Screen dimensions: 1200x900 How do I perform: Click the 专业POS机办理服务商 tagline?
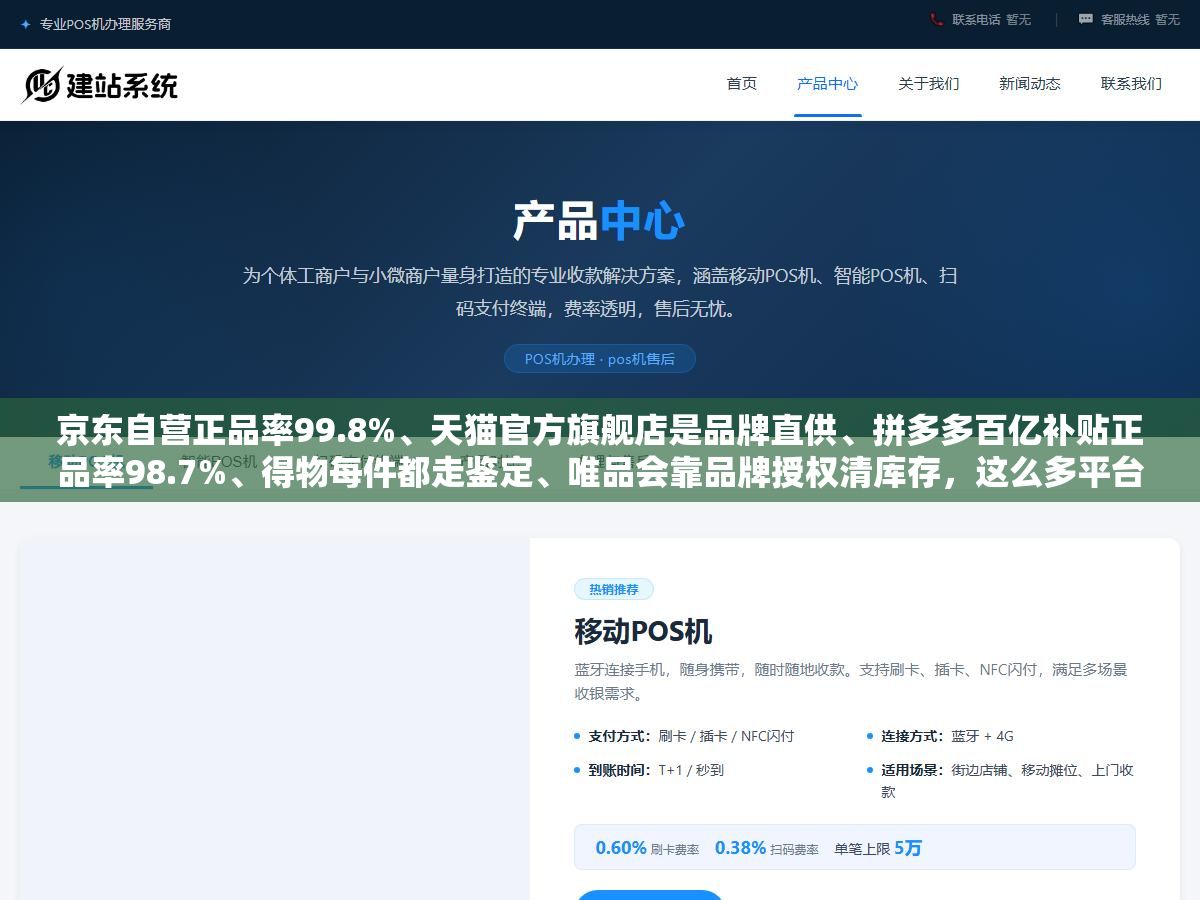coord(105,24)
